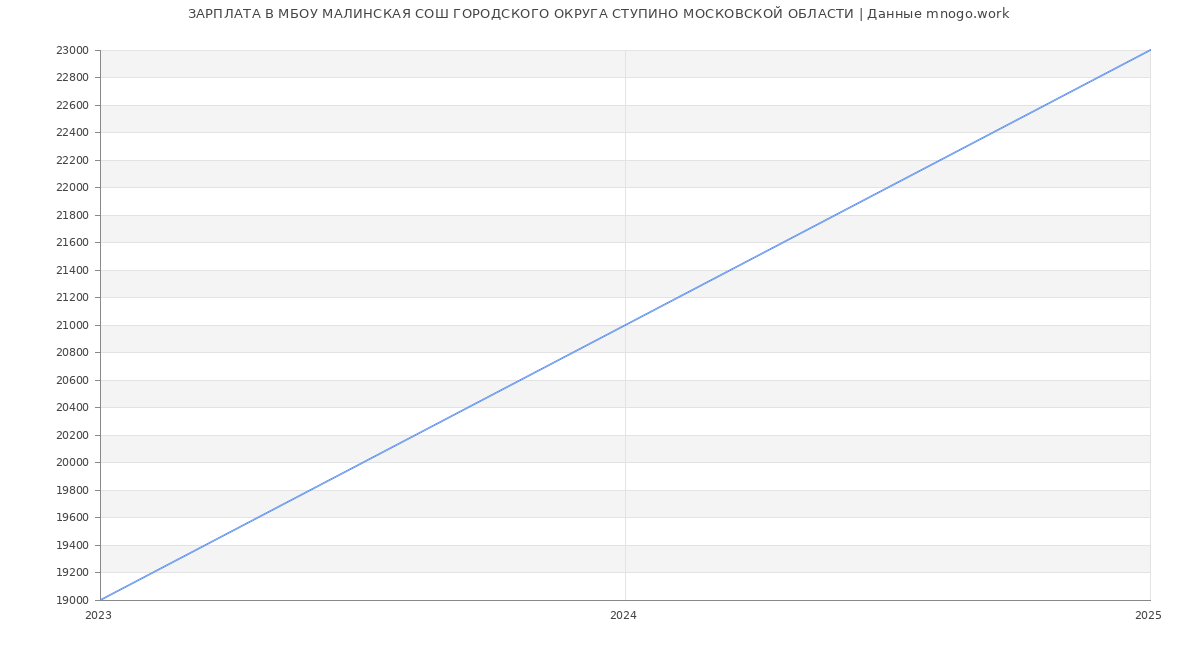Click the 23000 y-axis label
This screenshot has width=1200, height=650.
coord(72,50)
